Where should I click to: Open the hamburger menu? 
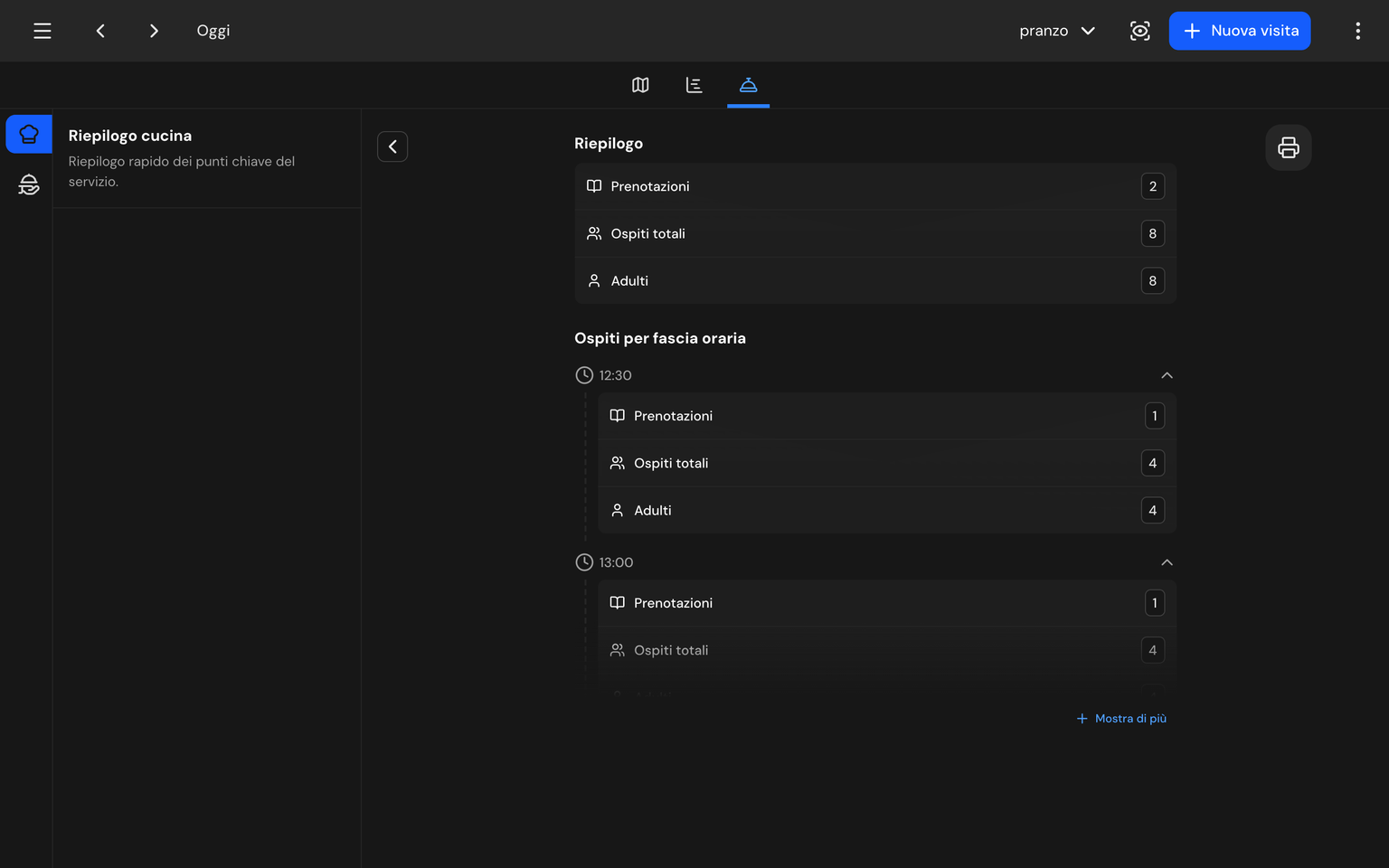43,31
